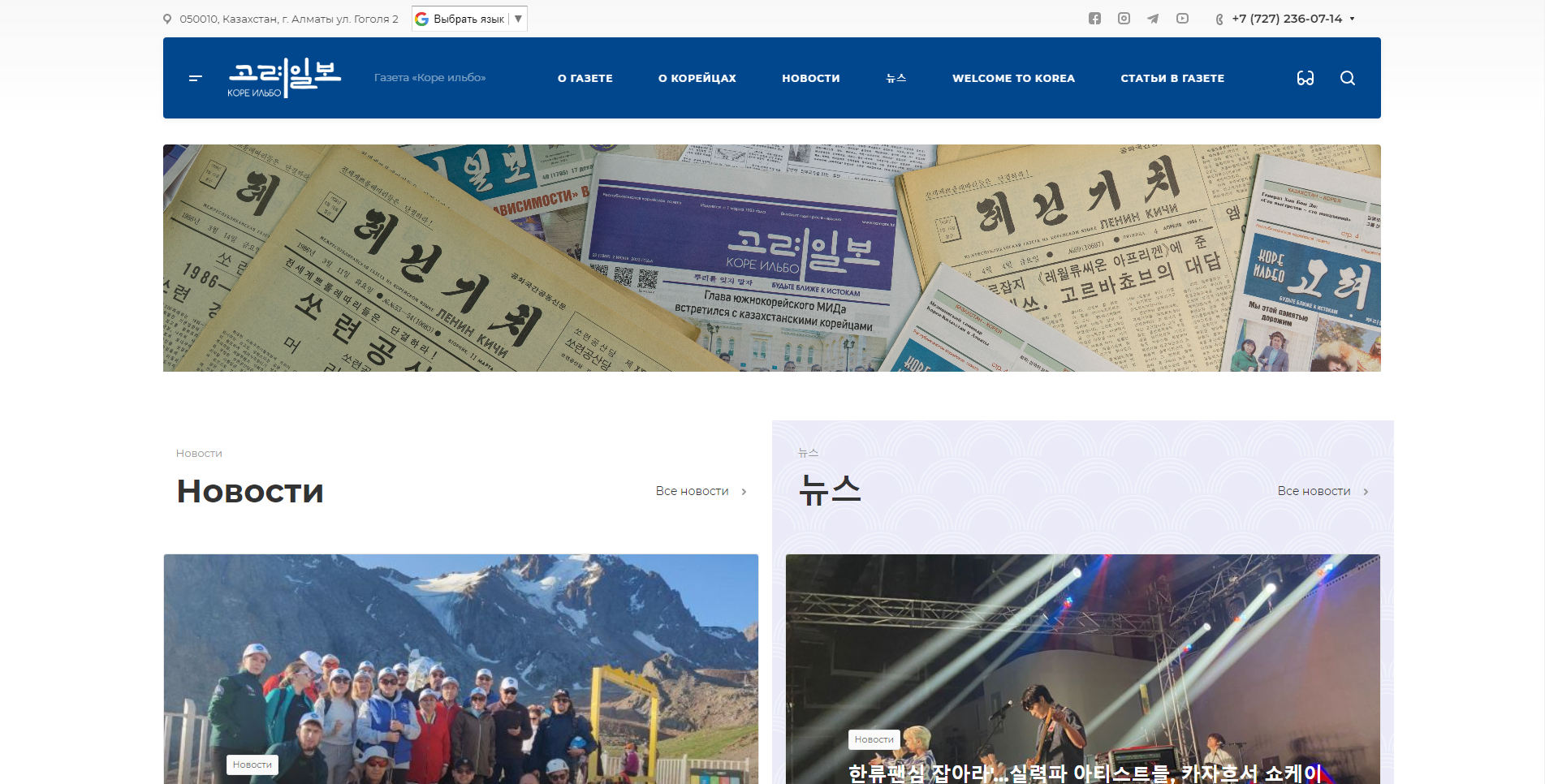Open the Выбрать язык language dropdown
The width and height of the screenshot is (1545, 784).
pyautogui.click(x=469, y=19)
